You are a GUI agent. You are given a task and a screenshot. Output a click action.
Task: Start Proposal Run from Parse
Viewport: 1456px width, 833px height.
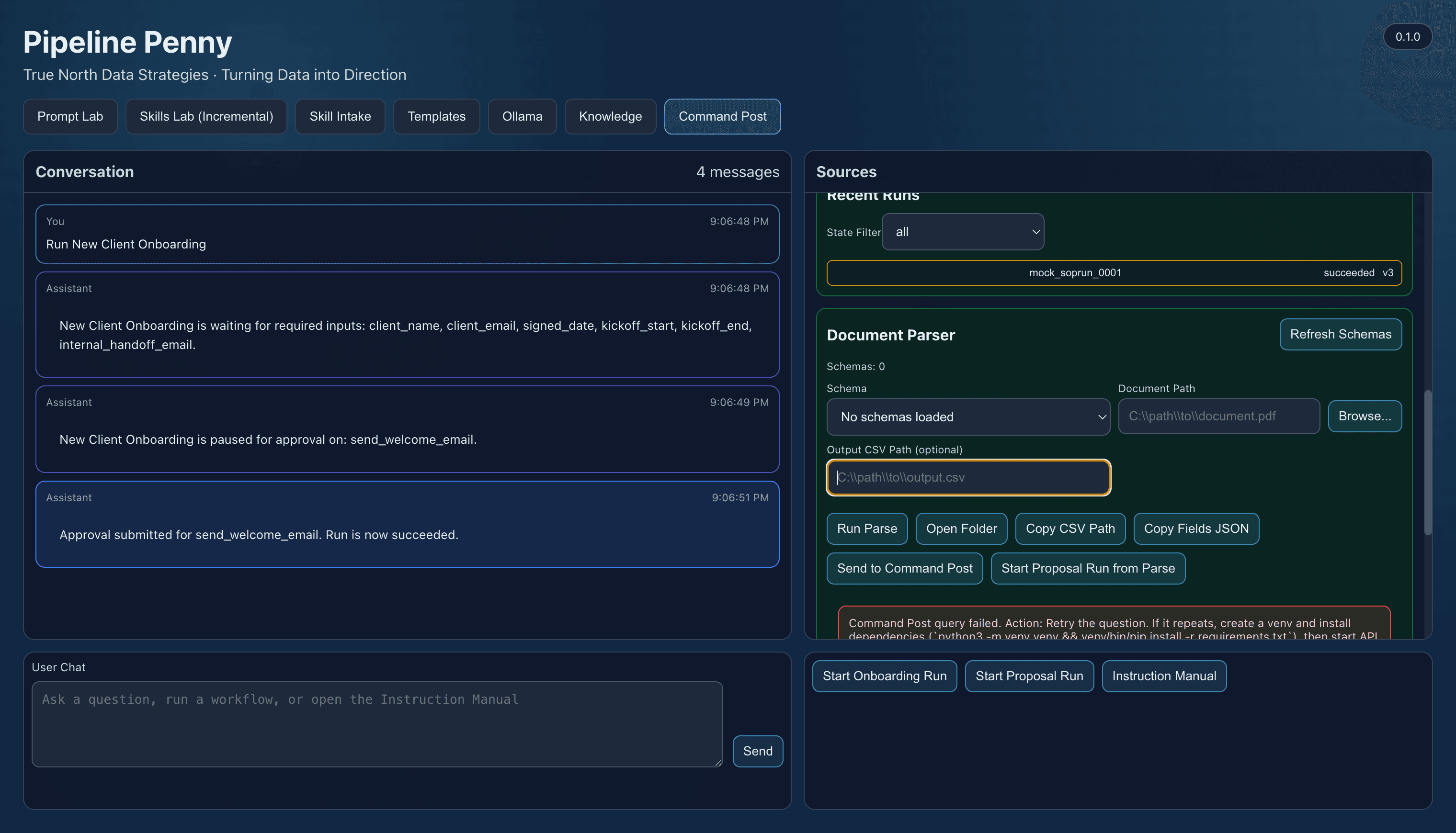[x=1087, y=568]
